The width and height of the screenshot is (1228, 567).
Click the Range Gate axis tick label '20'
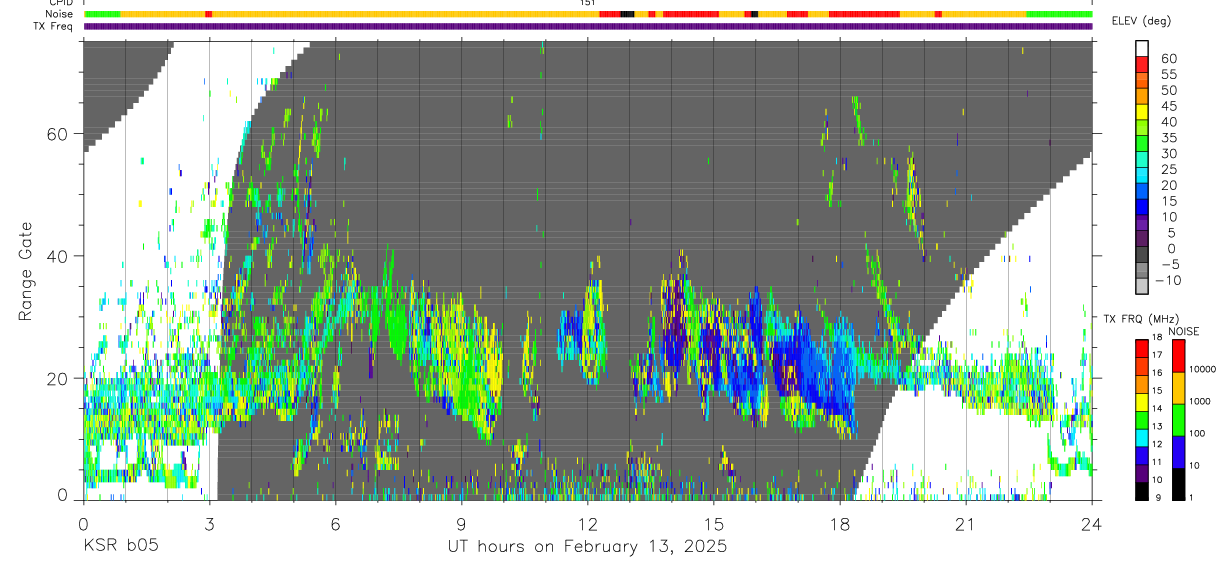[59, 378]
